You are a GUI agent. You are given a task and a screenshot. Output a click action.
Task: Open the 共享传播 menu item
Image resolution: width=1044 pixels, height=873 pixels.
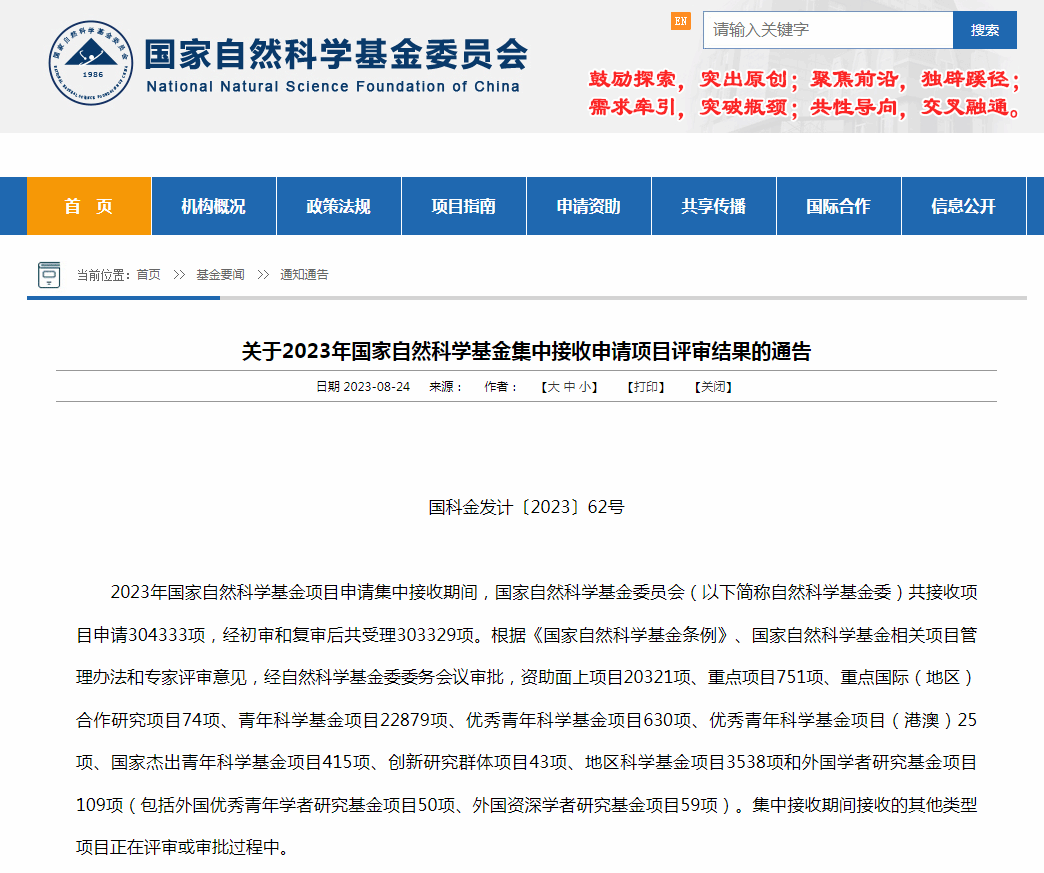[713, 206]
